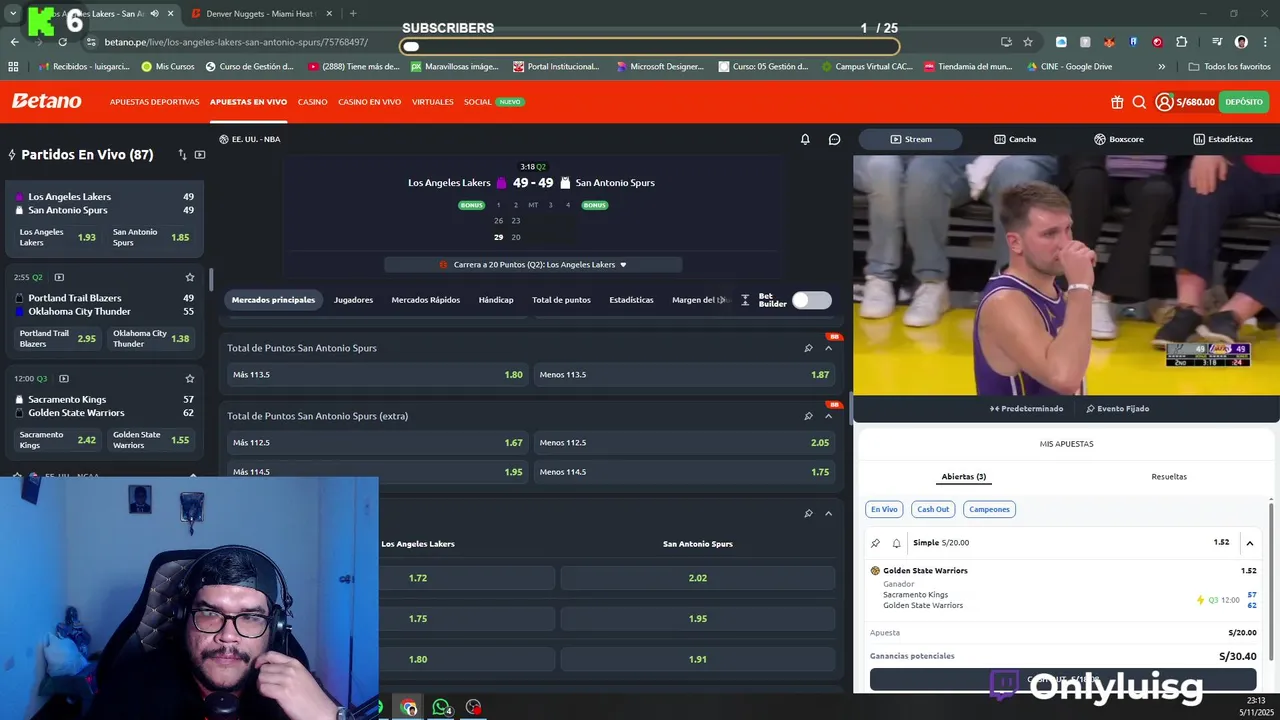Click the green DEPÓSITO button
Viewport: 1280px width, 720px height.
1244,102
